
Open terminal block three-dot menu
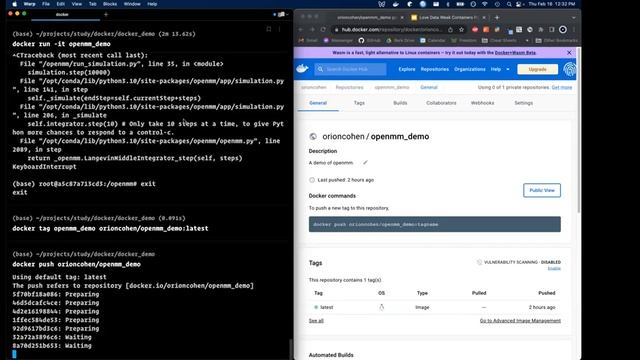(280, 29)
